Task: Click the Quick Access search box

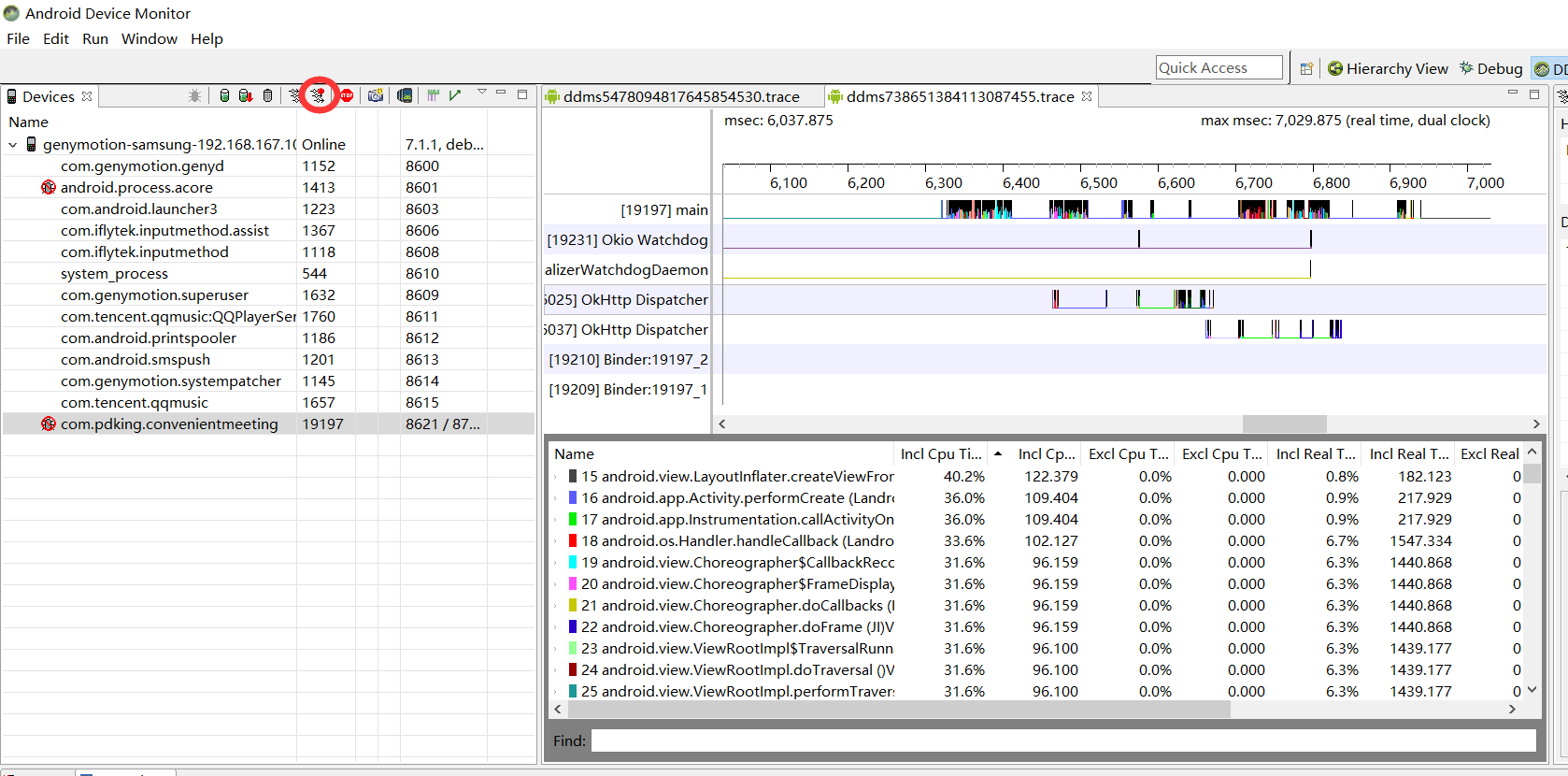Action: [x=1219, y=67]
